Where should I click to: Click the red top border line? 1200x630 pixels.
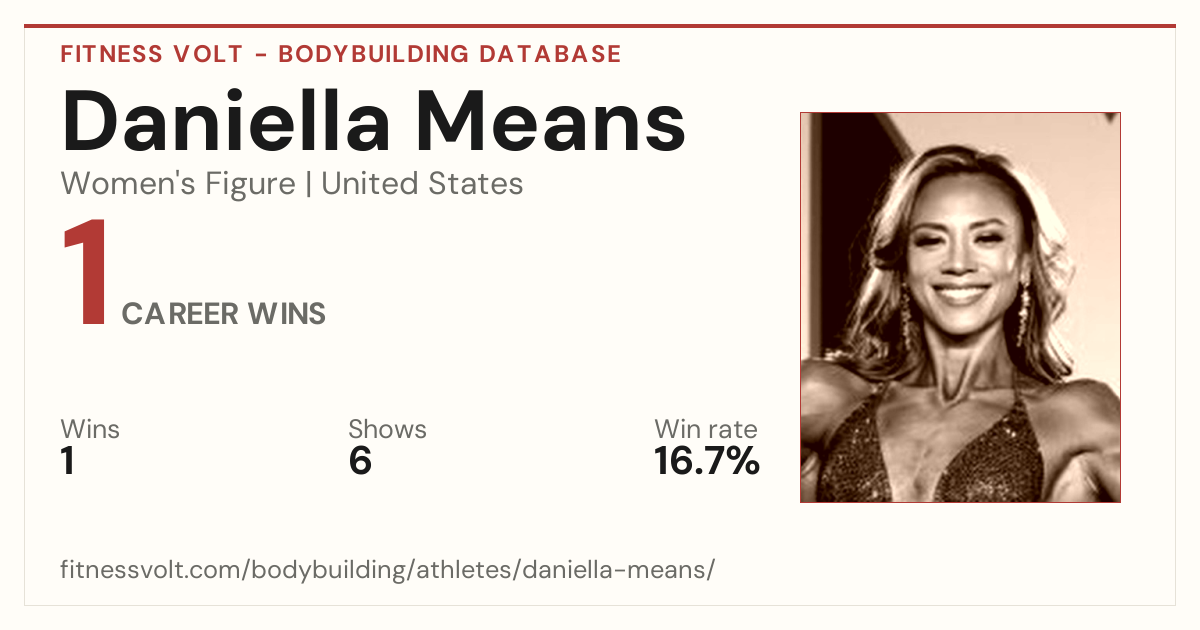click(x=600, y=26)
